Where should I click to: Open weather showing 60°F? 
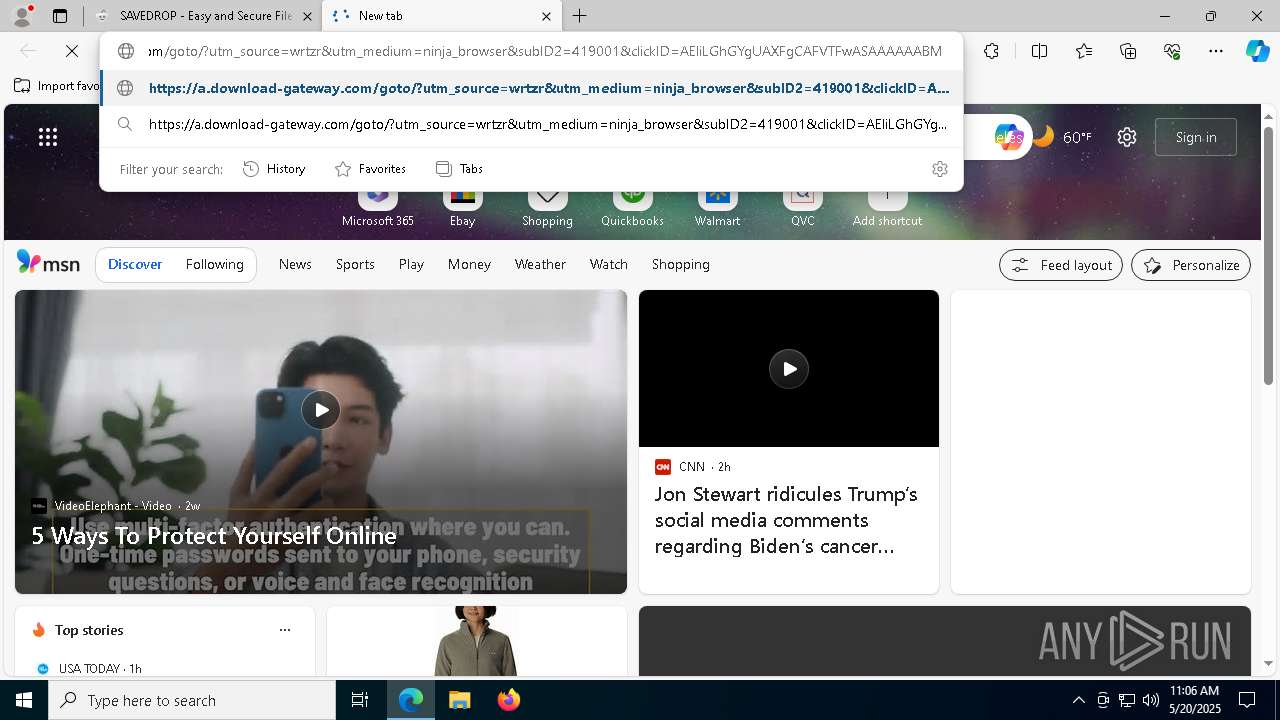pyautogui.click(x=1062, y=137)
